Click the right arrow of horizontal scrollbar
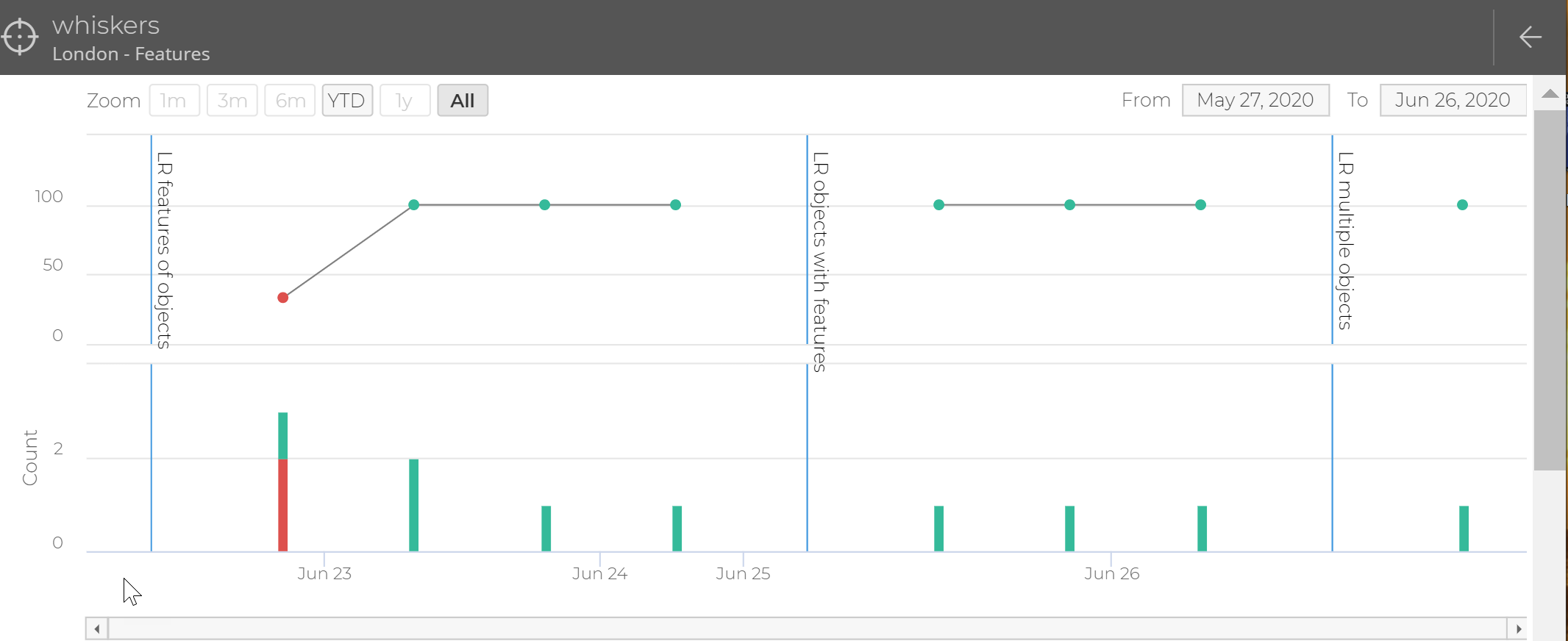 click(1518, 629)
